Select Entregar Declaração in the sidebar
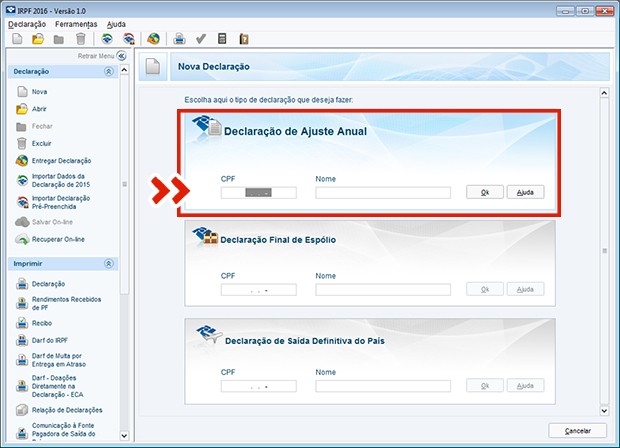The width and height of the screenshot is (620, 448). pos(61,161)
